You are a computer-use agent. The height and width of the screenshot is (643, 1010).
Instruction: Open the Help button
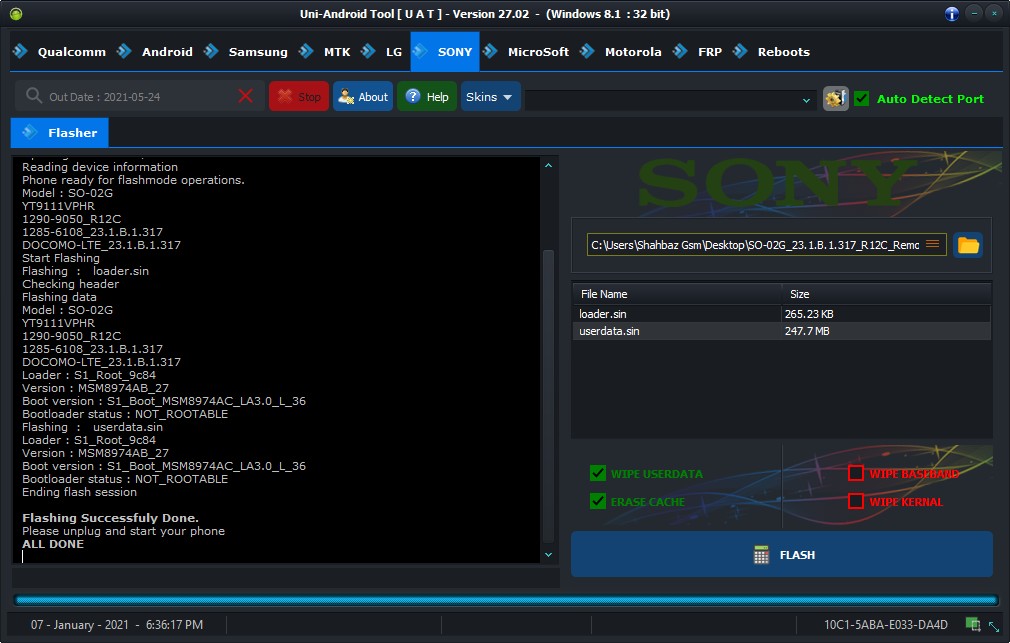(427, 97)
